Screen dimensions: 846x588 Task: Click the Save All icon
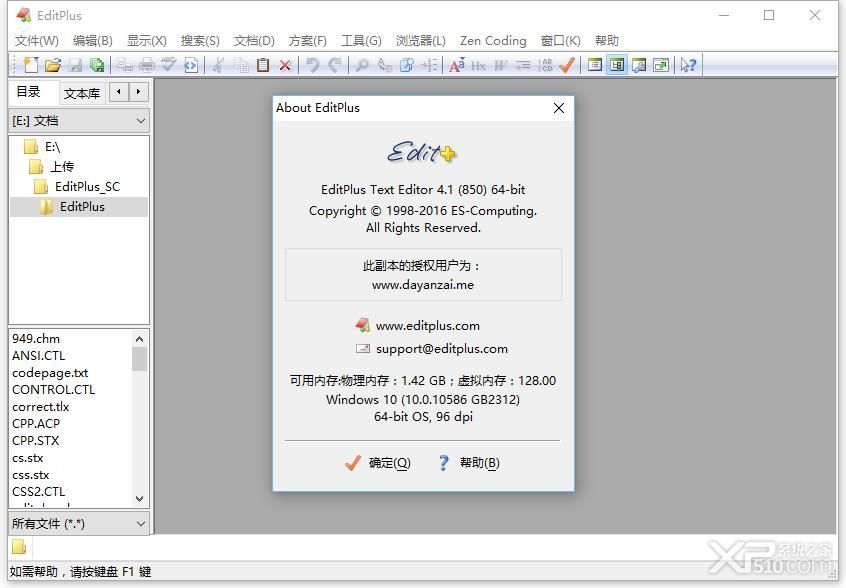pos(97,65)
